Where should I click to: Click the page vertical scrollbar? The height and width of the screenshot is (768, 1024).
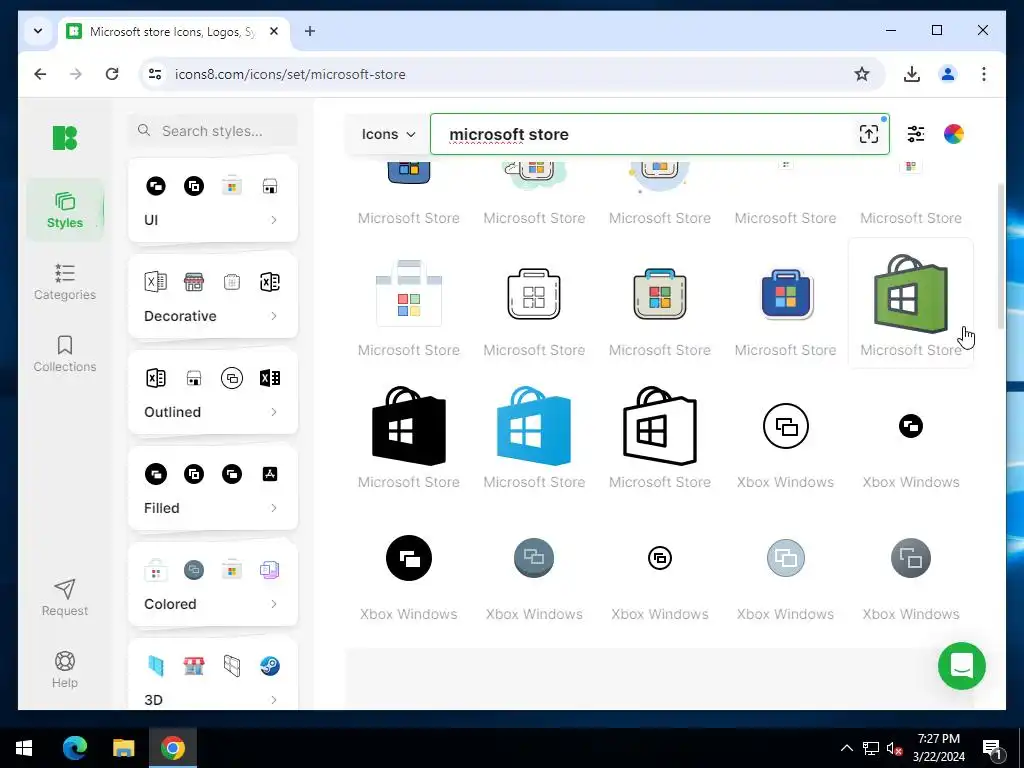(x=1001, y=257)
